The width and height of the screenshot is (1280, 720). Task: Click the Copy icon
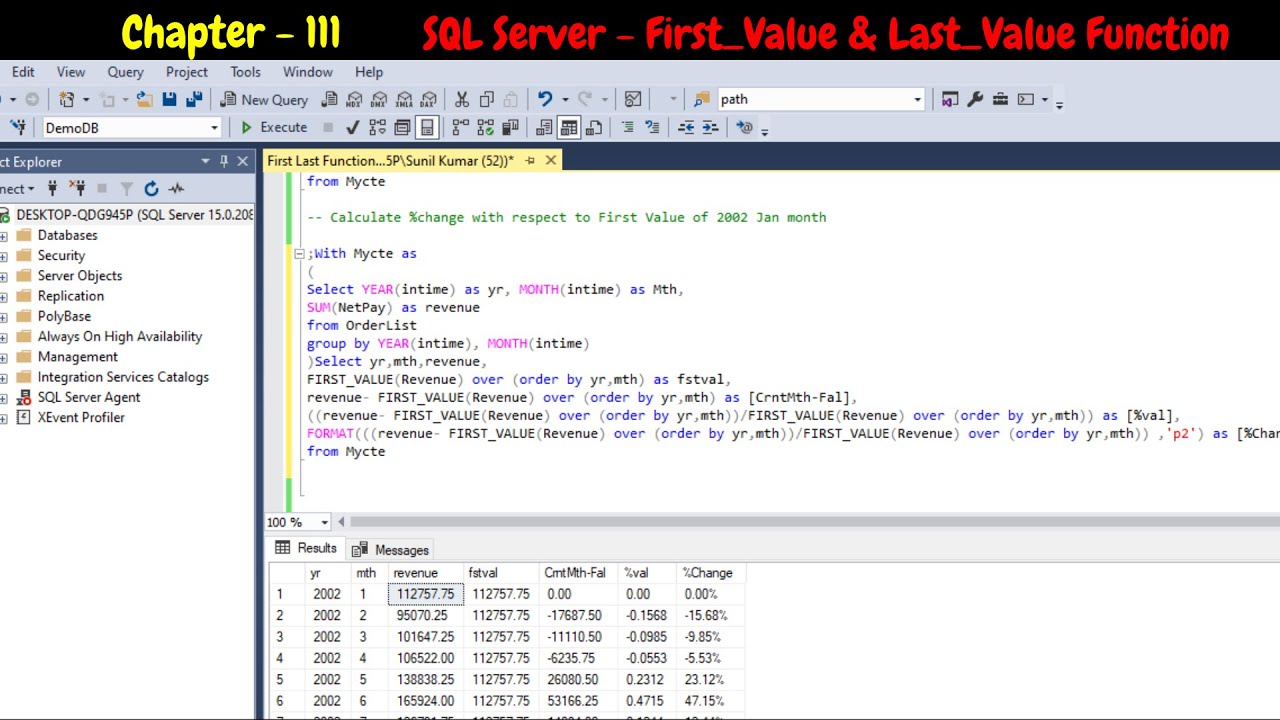(487, 99)
